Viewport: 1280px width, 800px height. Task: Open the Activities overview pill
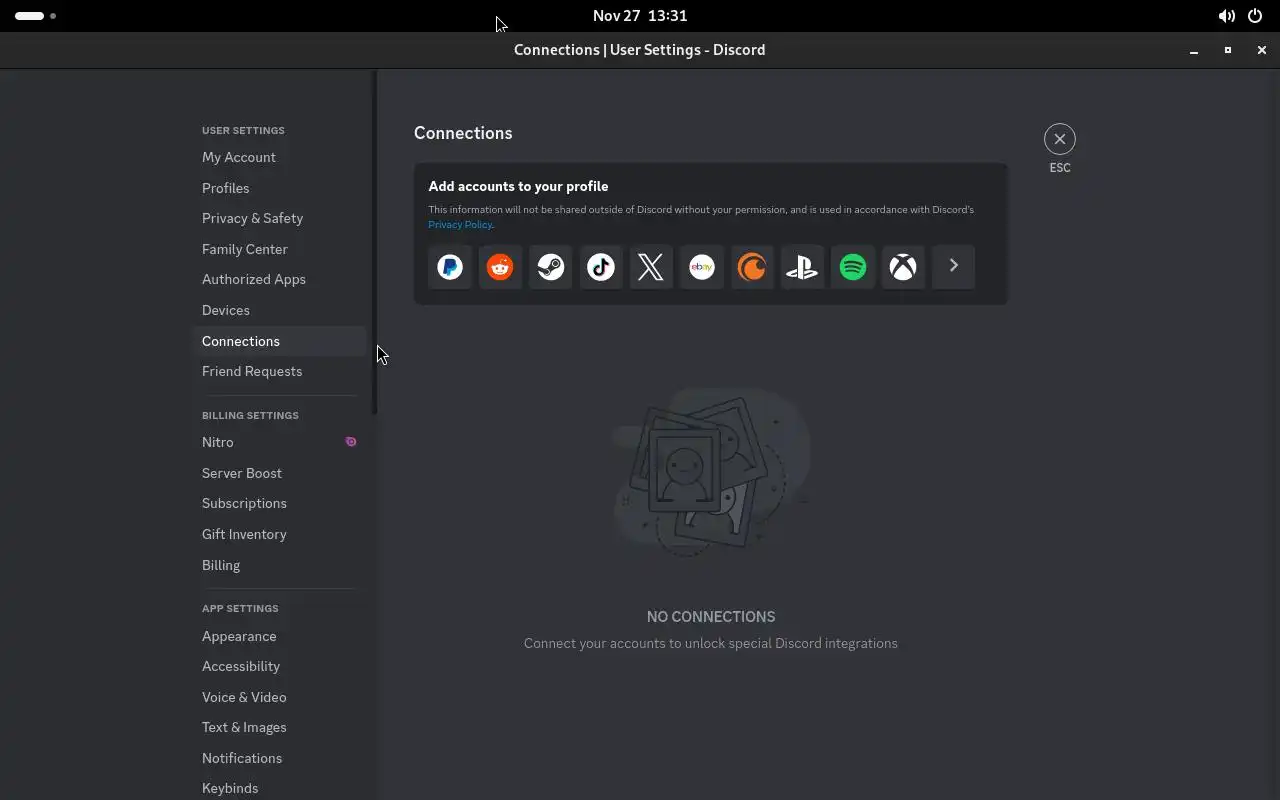click(x=35, y=16)
